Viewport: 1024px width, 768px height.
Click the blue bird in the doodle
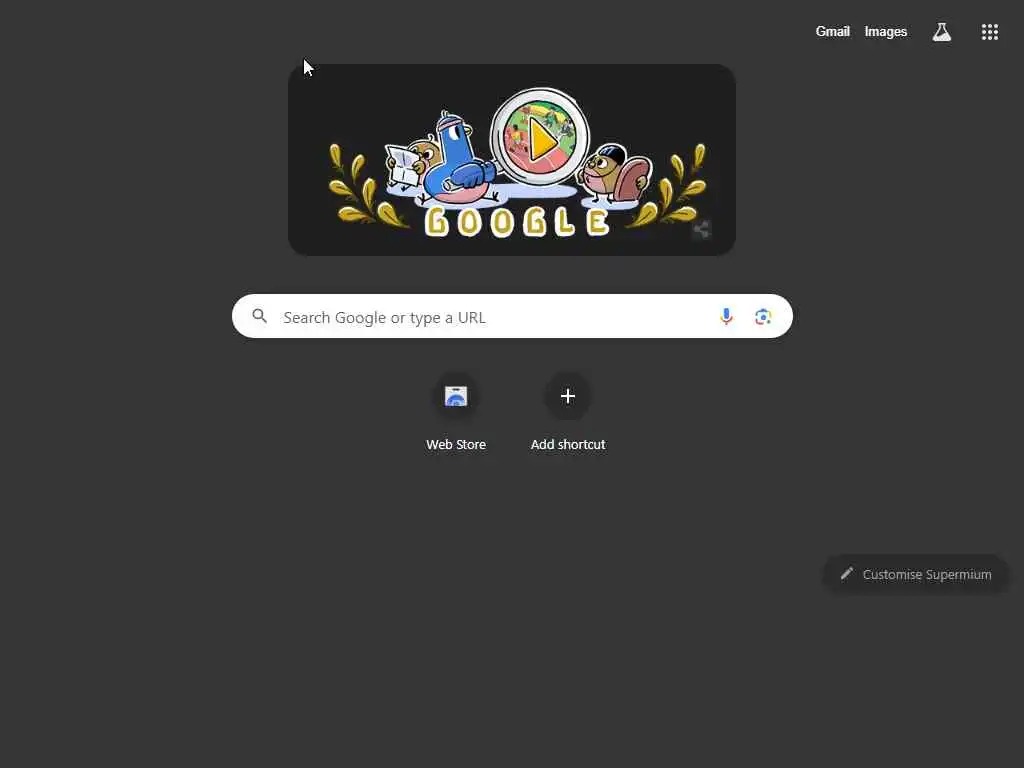(x=457, y=159)
